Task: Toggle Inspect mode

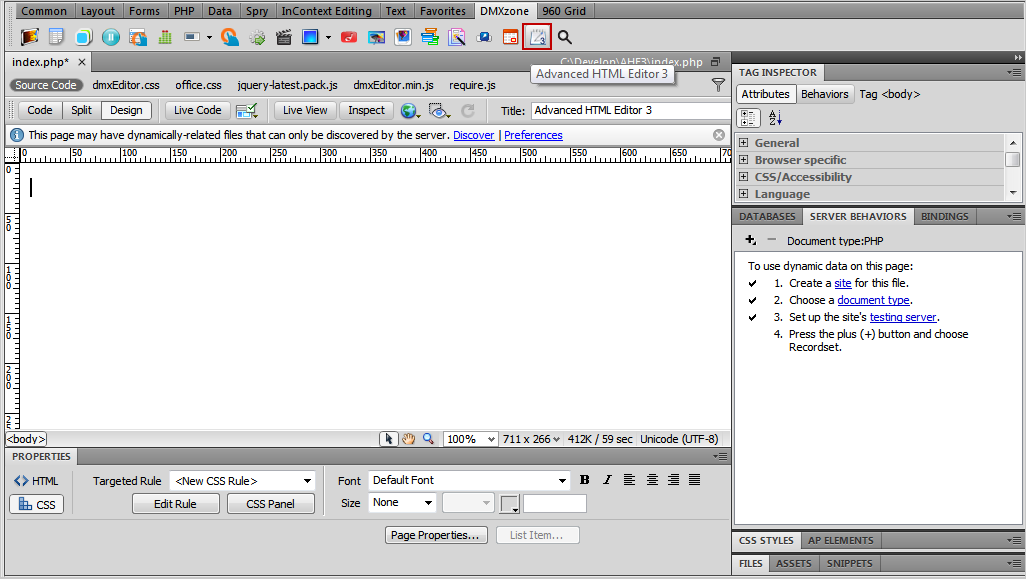Action: pos(366,111)
